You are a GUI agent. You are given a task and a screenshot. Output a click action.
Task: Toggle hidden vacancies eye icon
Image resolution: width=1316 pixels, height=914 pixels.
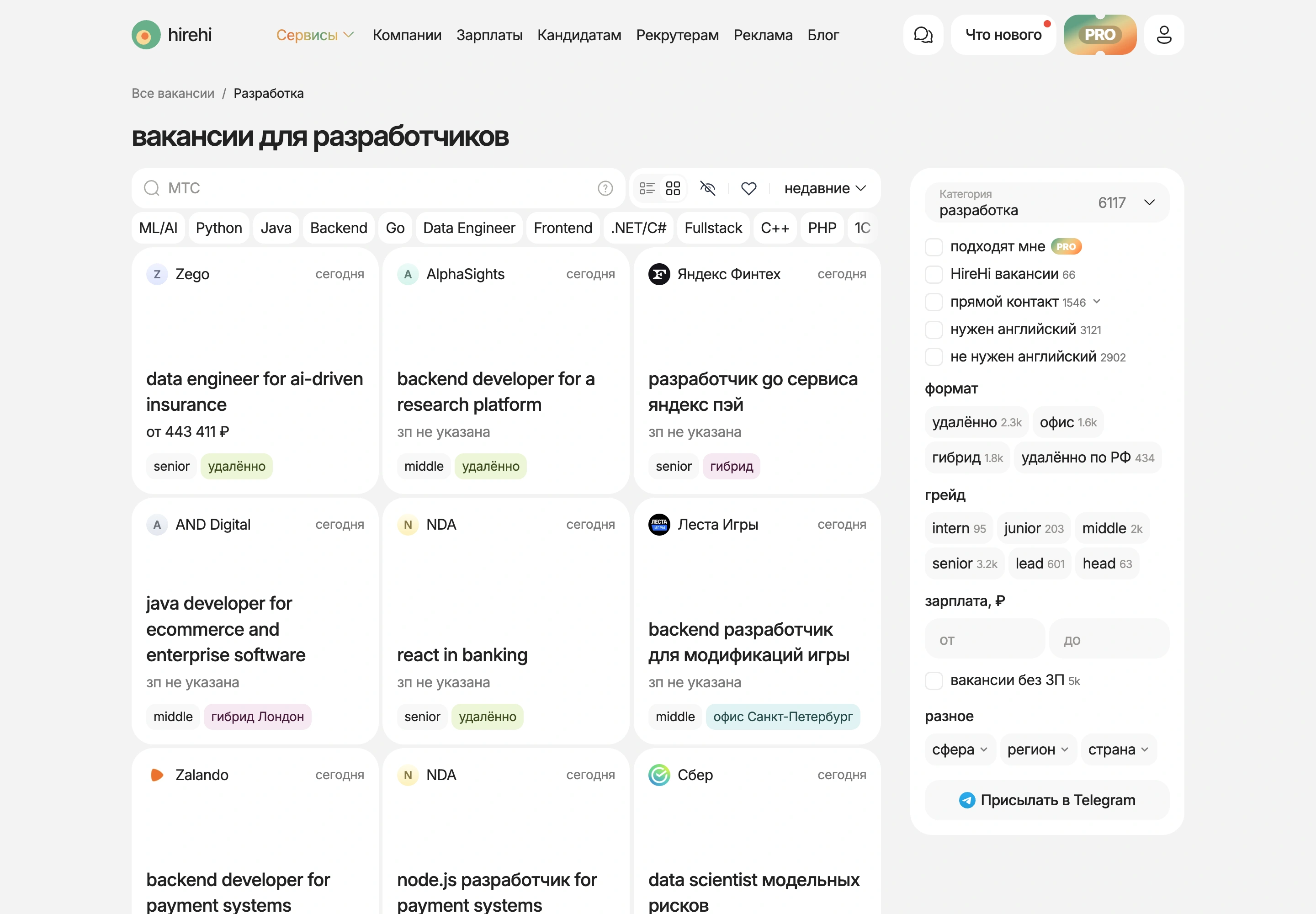coord(708,188)
